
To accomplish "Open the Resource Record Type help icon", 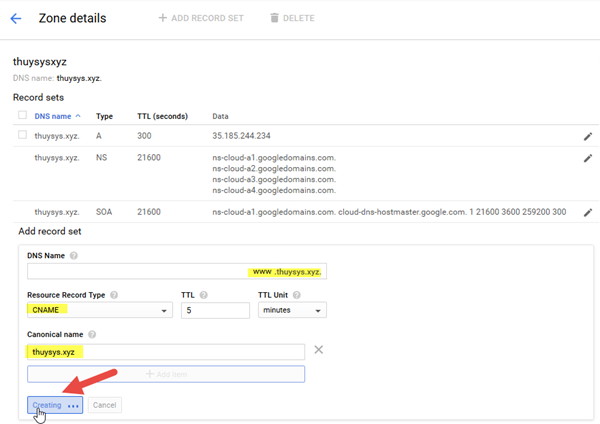I will click(114, 295).
